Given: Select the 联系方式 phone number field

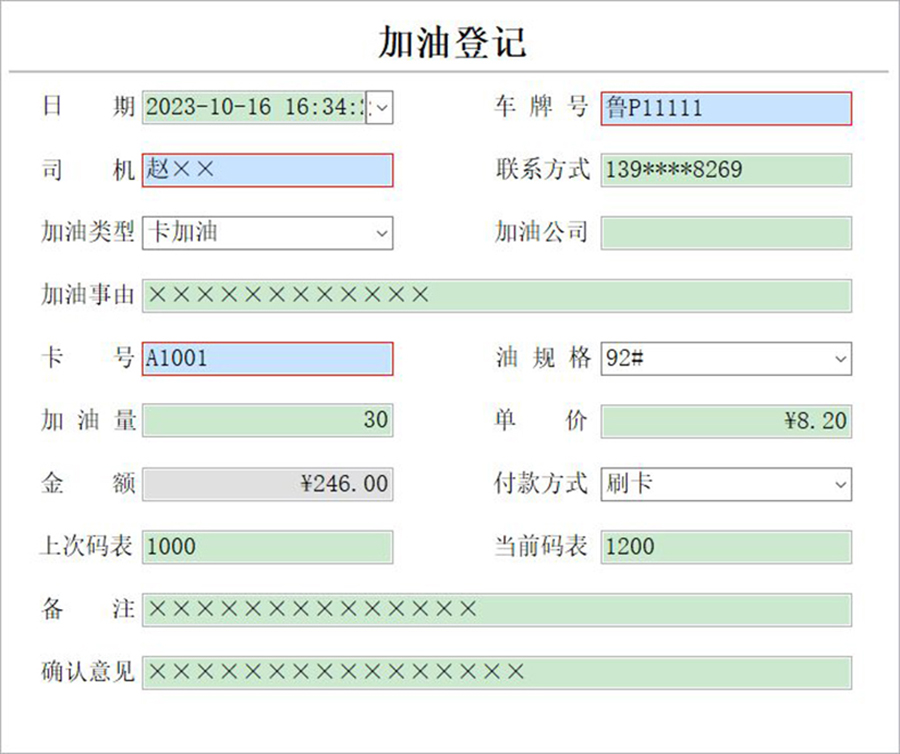Looking at the screenshot, I should 725,170.
